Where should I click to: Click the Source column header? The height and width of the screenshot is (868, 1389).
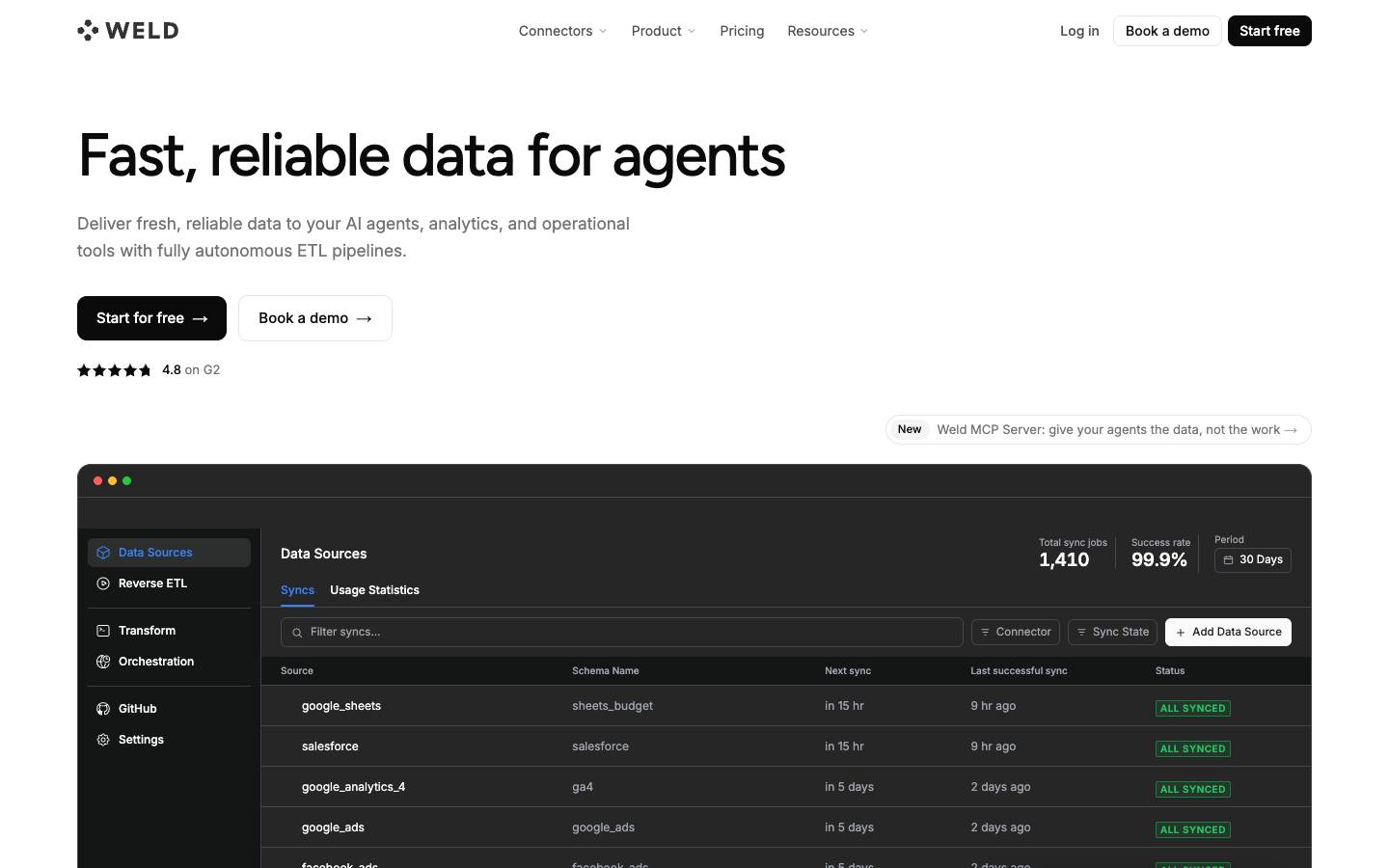click(297, 670)
